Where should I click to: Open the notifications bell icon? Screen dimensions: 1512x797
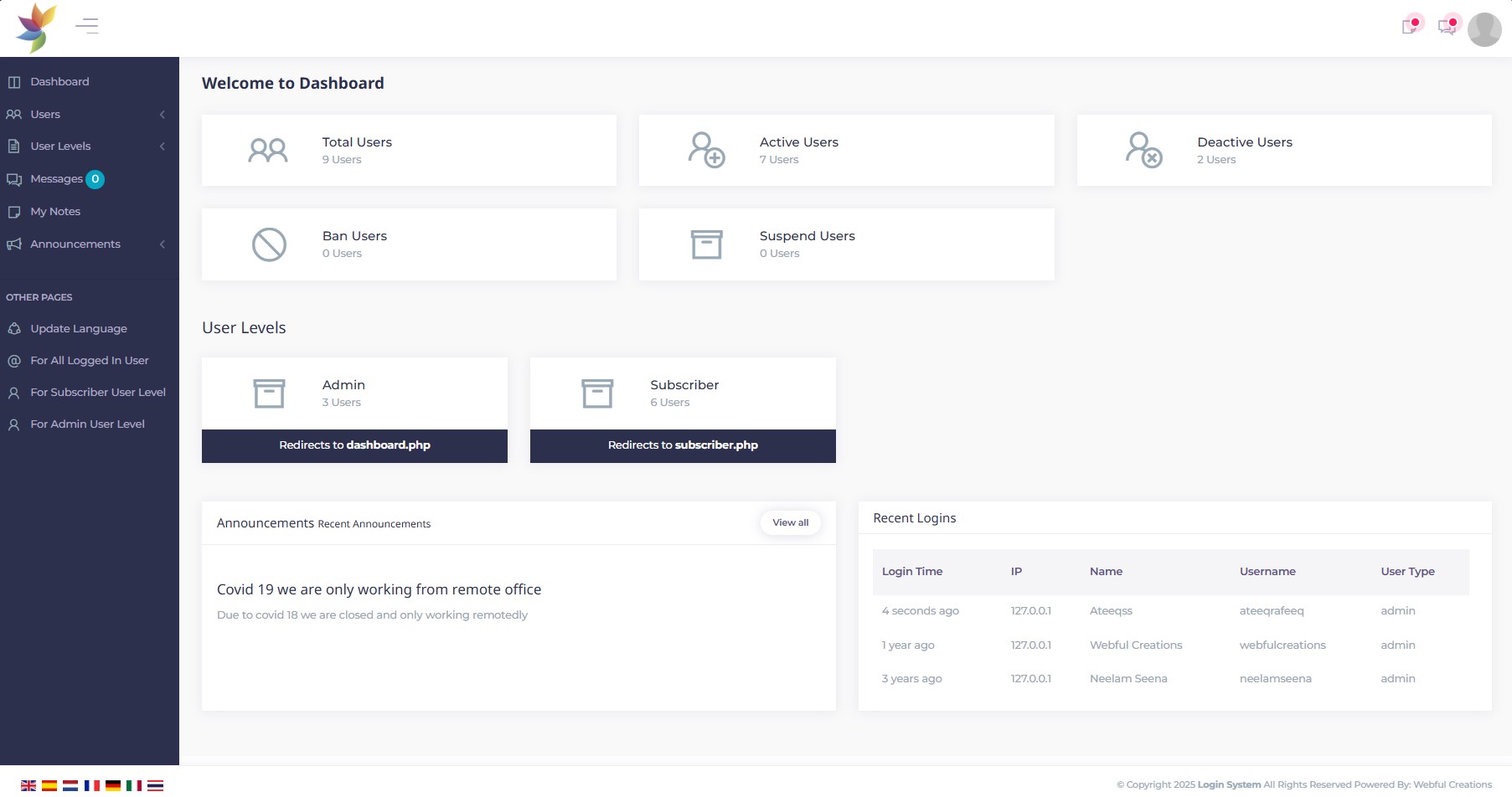click(1410, 26)
